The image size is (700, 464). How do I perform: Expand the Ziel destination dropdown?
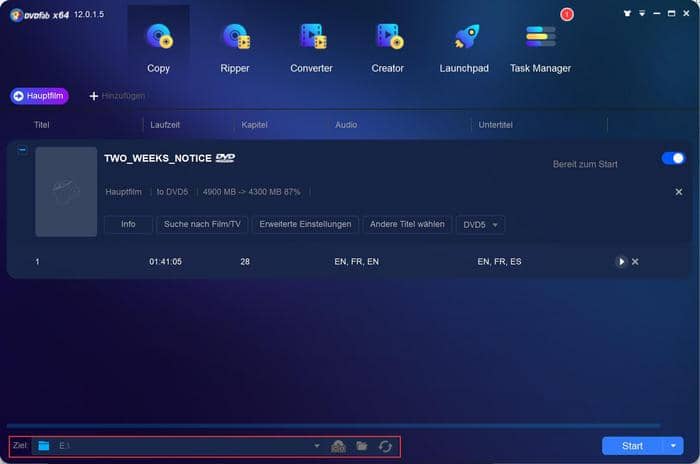pos(317,446)
